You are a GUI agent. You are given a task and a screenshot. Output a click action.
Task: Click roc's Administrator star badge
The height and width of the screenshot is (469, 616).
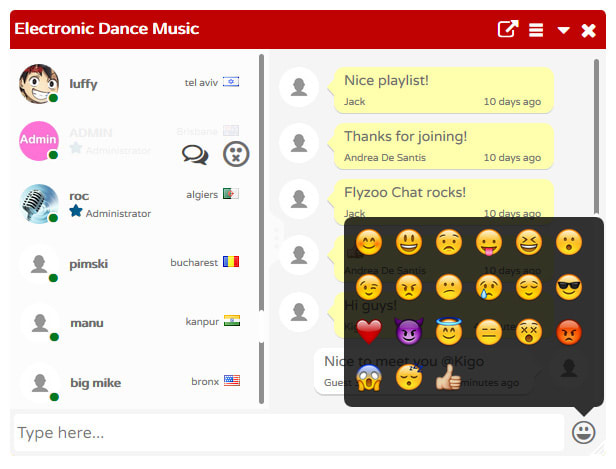click(x=76, y=211)
